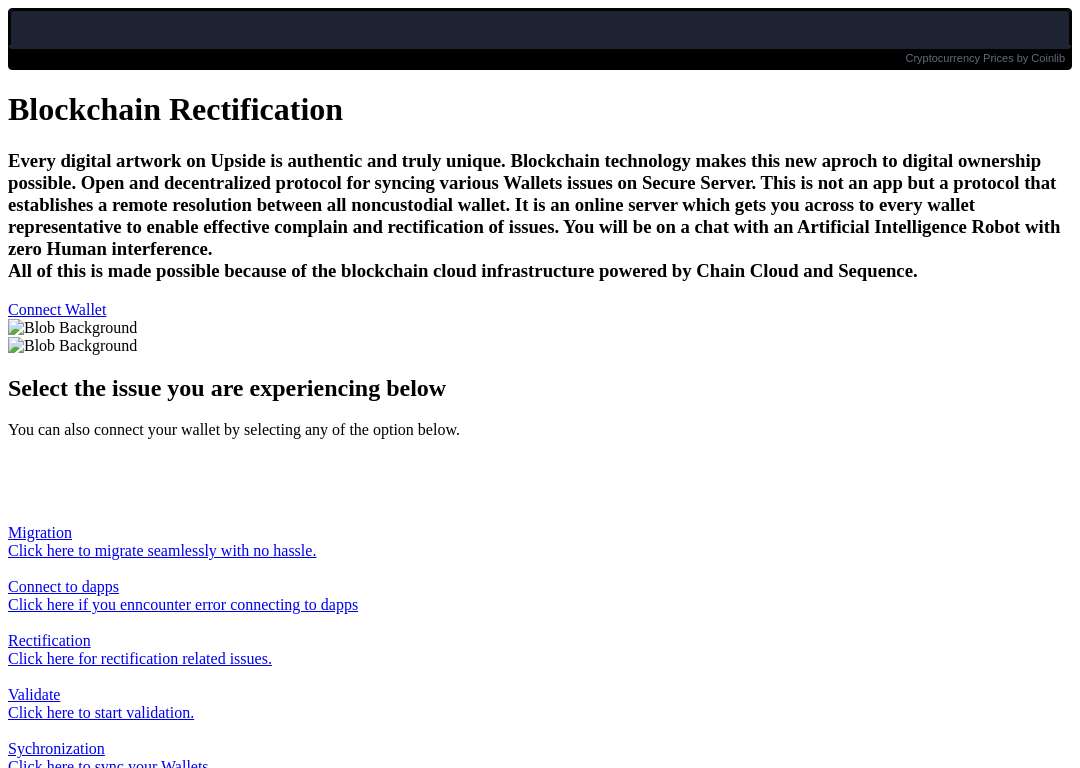The image size is (1080, 768).
Task: Open the Sychronization link
Action: tap(56, 749)
